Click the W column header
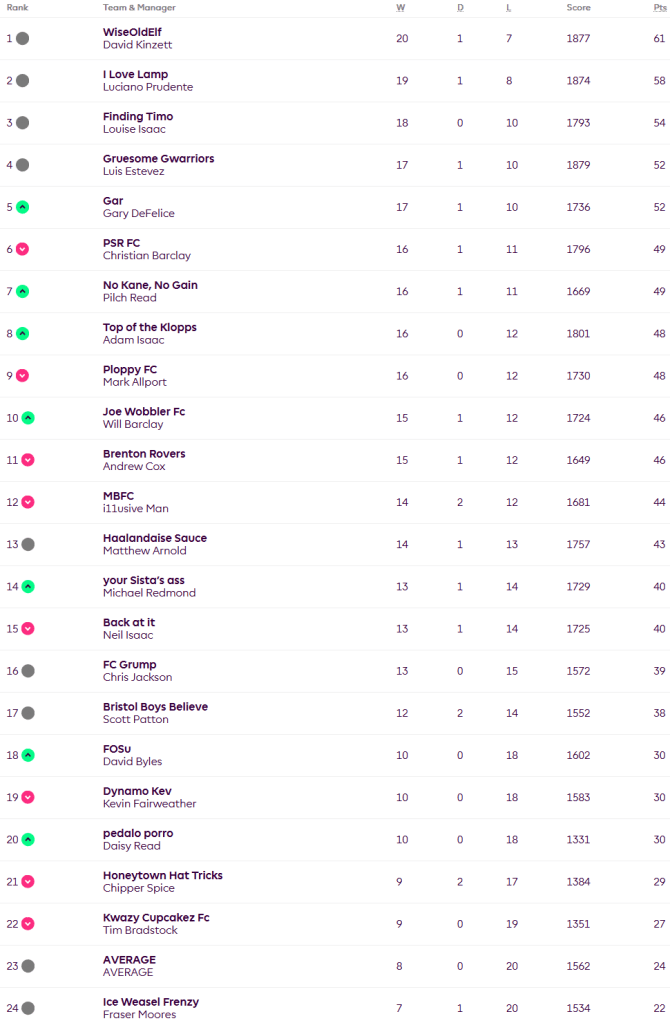The width and height of the screenshot is (670, 1023). click(401, 7)
